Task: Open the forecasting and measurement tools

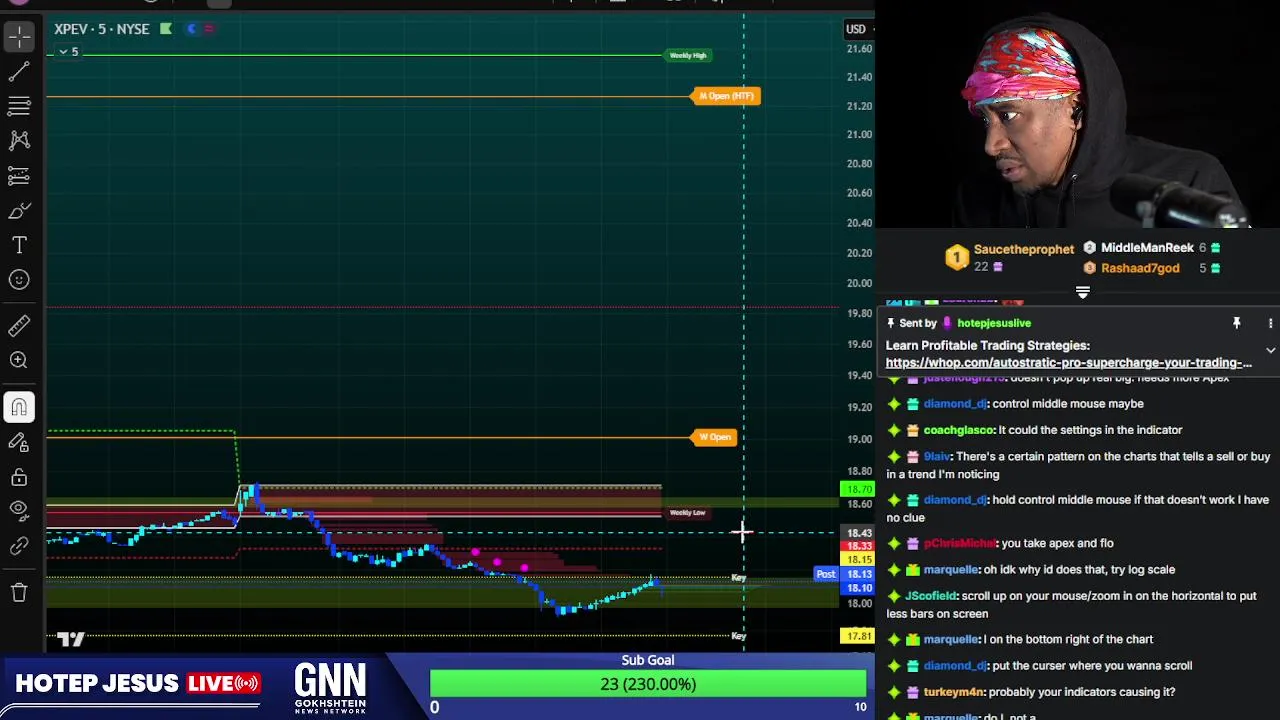Action: (x=19, y=176)
